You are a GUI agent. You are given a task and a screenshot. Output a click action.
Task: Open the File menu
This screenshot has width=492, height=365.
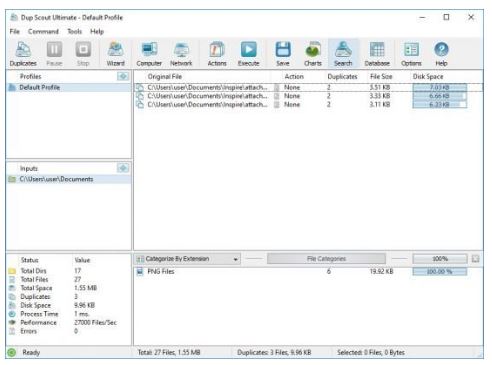(15, 31)
